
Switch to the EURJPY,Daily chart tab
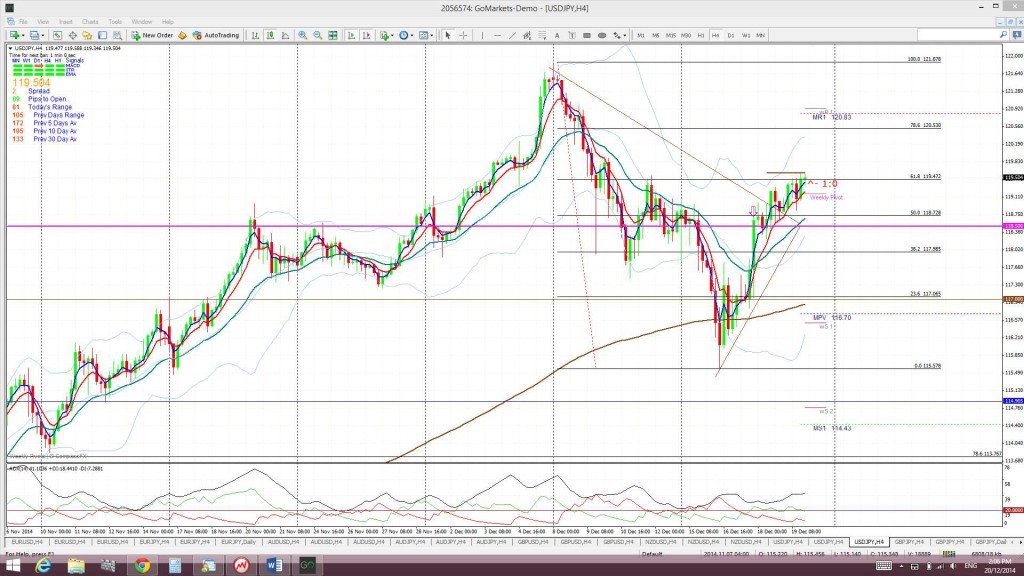click(x=238, y=542)
